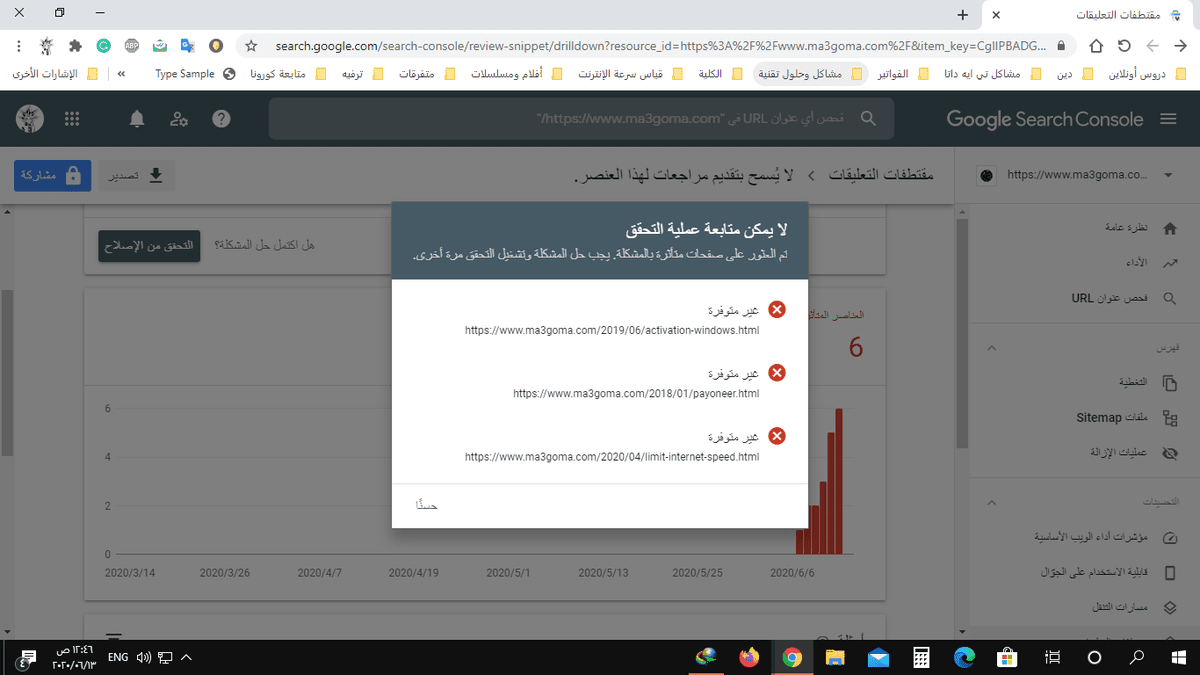Click the page's vertical scrollbar on the left

tap(6, 372)
